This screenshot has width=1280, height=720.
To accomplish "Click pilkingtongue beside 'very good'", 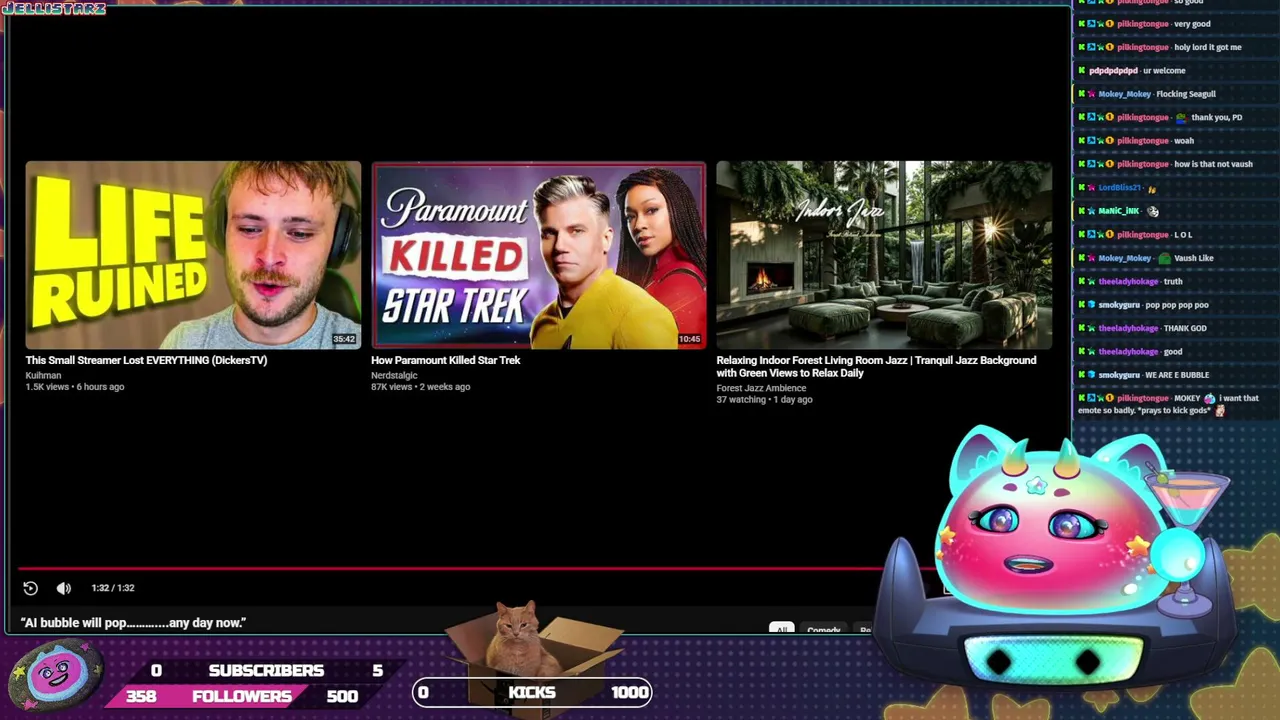I will 1142,24.
